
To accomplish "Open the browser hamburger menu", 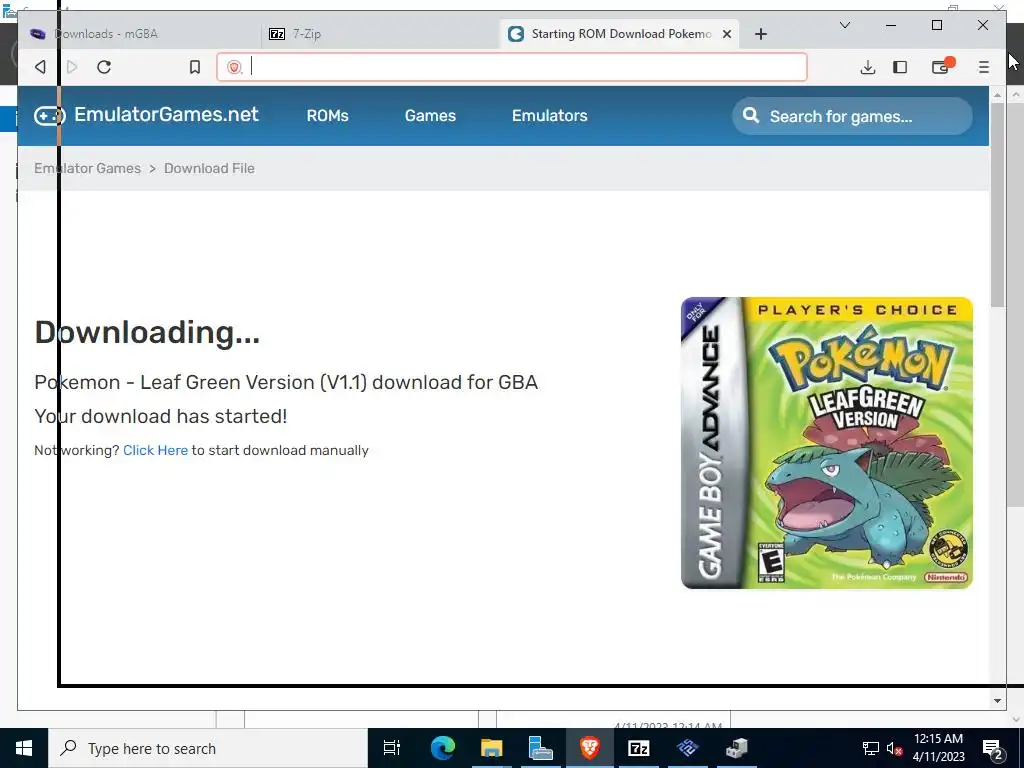I will click(984, 67).
